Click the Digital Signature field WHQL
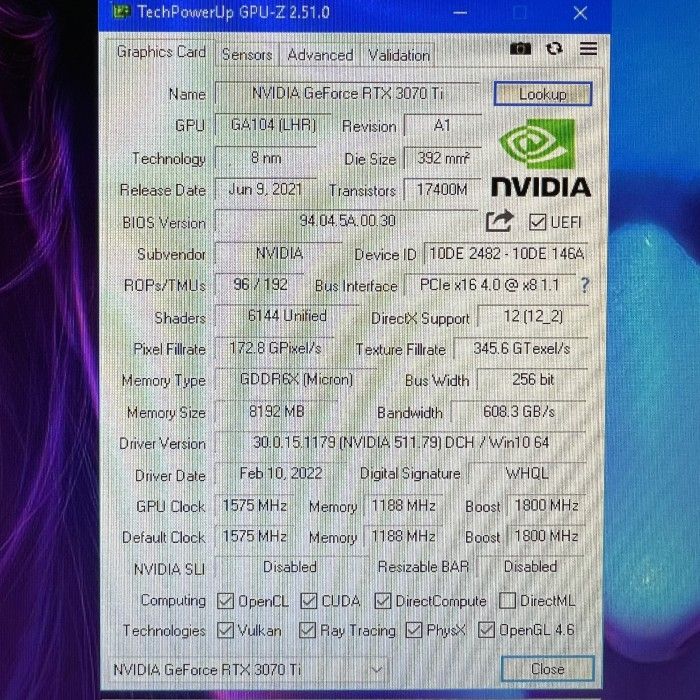 [x=527, y=473]
